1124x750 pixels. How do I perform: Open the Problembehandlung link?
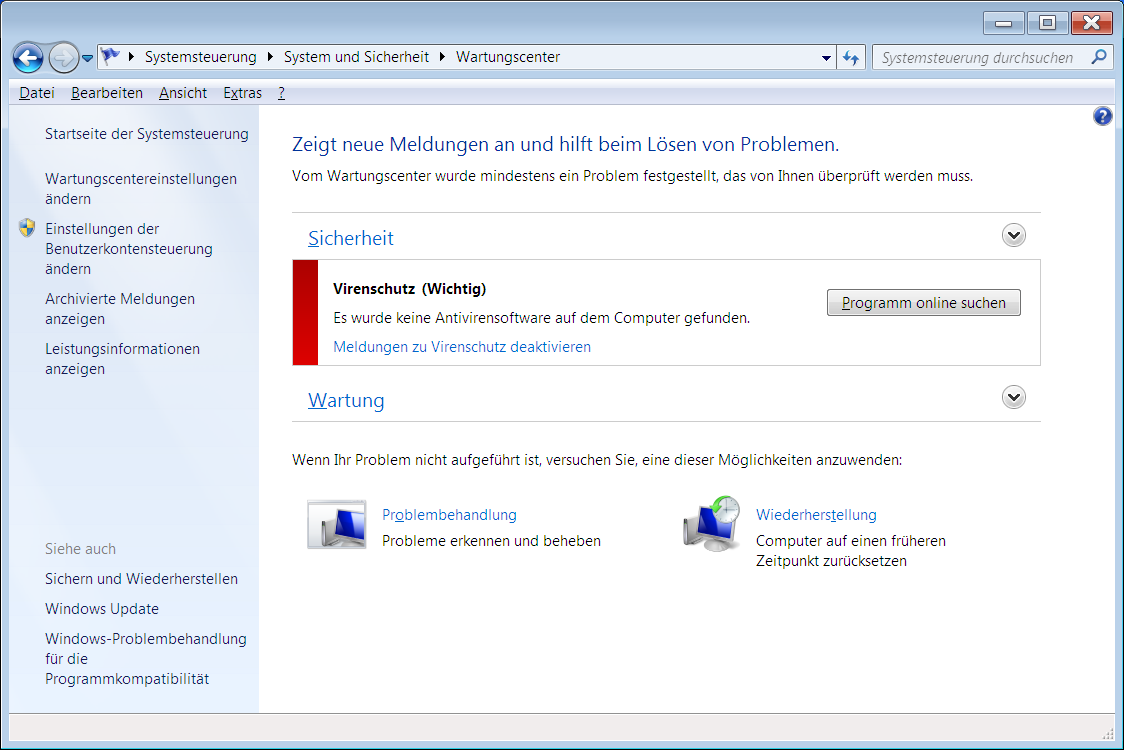pos(449,515)
